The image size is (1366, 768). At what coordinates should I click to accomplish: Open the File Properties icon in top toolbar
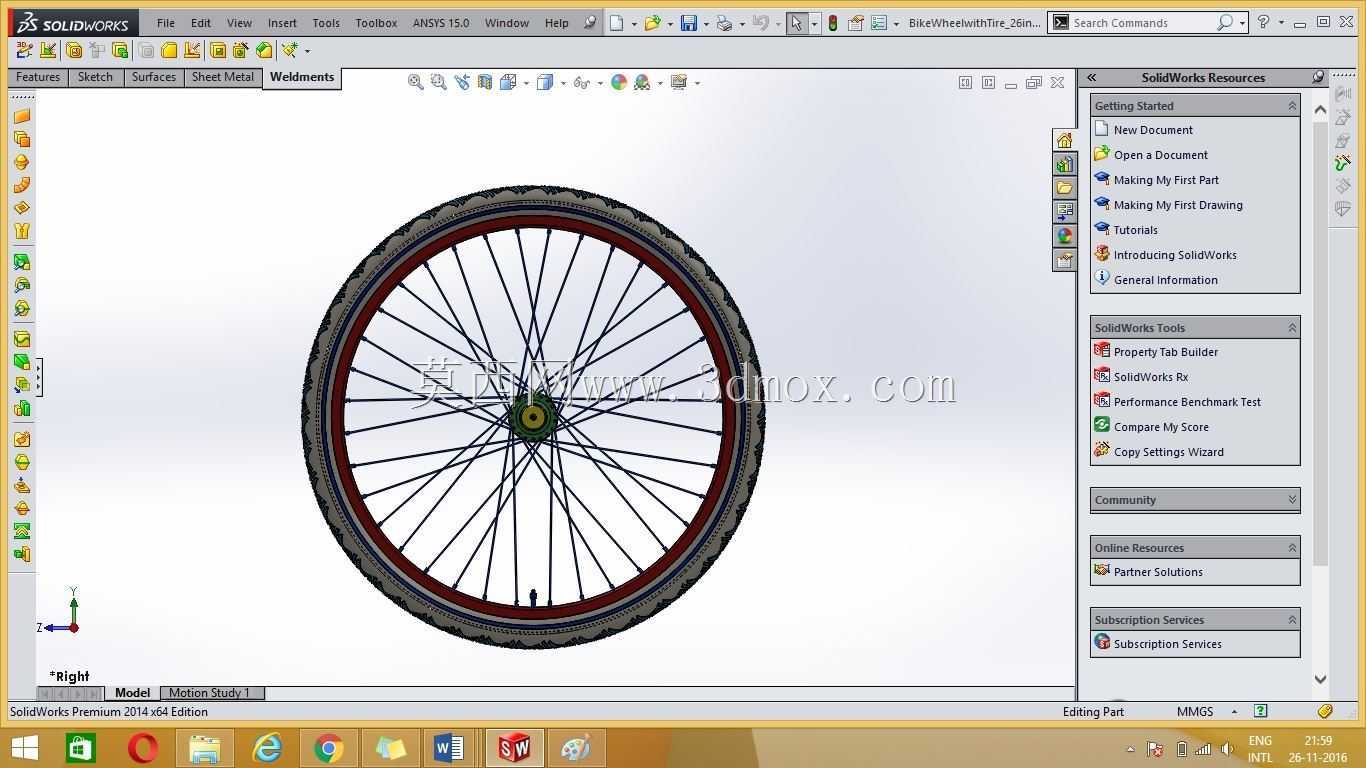[x=855, y=22]
